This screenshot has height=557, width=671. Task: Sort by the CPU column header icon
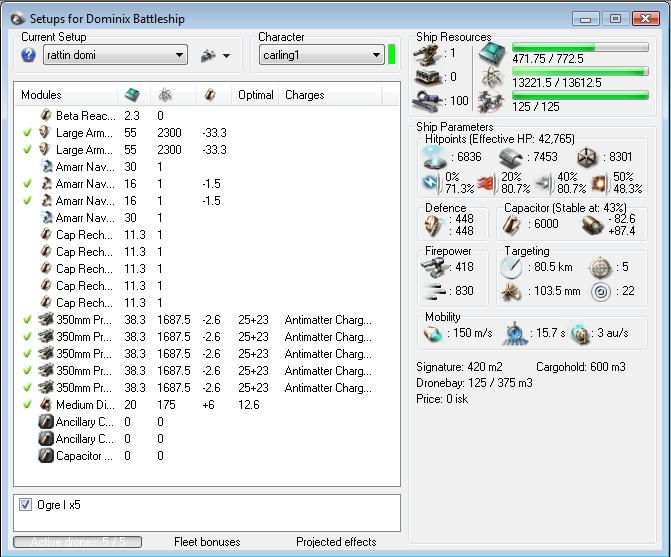132,95
